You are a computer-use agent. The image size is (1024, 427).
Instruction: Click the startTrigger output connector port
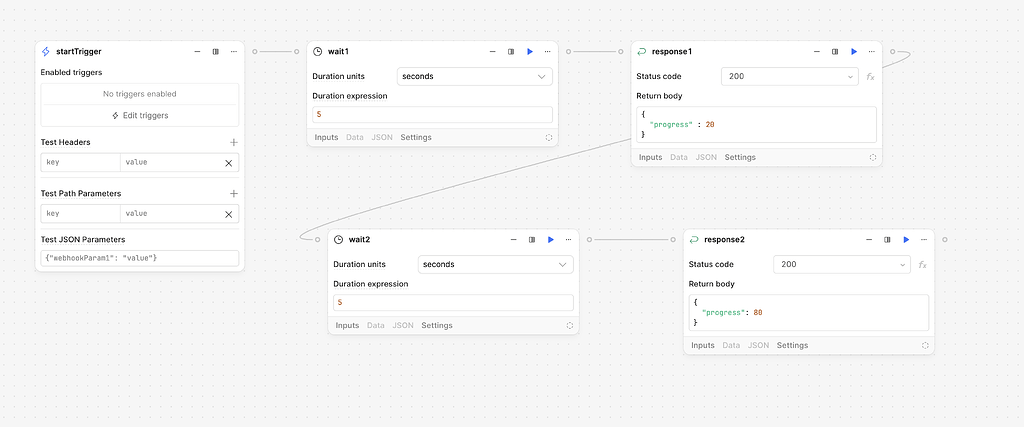point(255,52)
